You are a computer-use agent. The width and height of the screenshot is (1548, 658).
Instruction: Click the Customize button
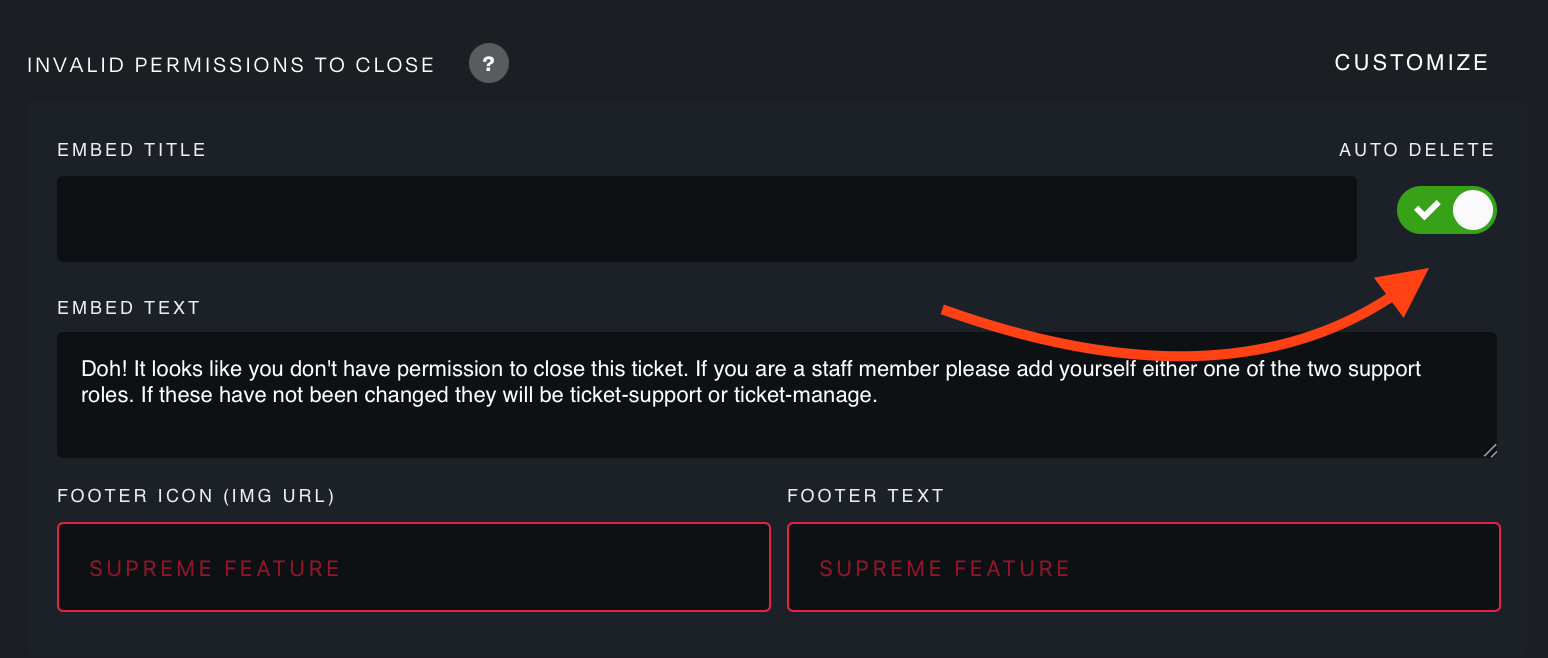pos(1412,63)
